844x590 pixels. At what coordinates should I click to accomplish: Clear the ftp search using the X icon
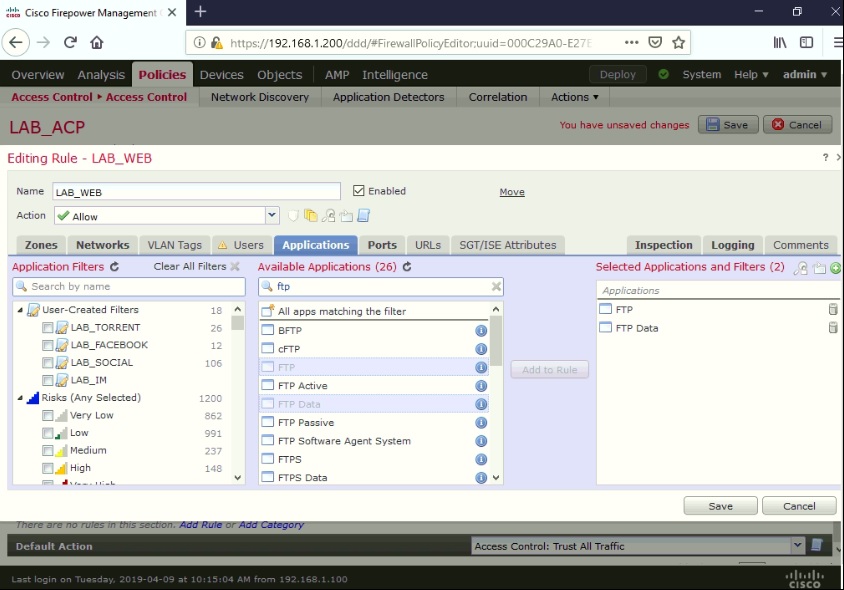click(x=495, y=286)
